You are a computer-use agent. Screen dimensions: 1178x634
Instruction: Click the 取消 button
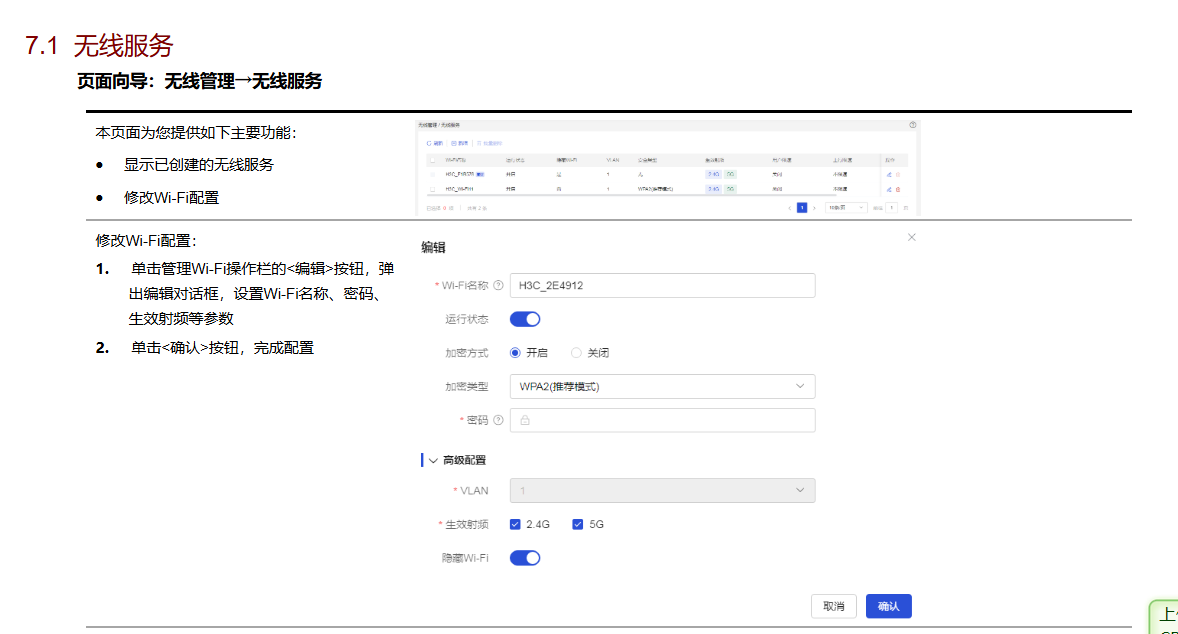[x=833, y=606]
